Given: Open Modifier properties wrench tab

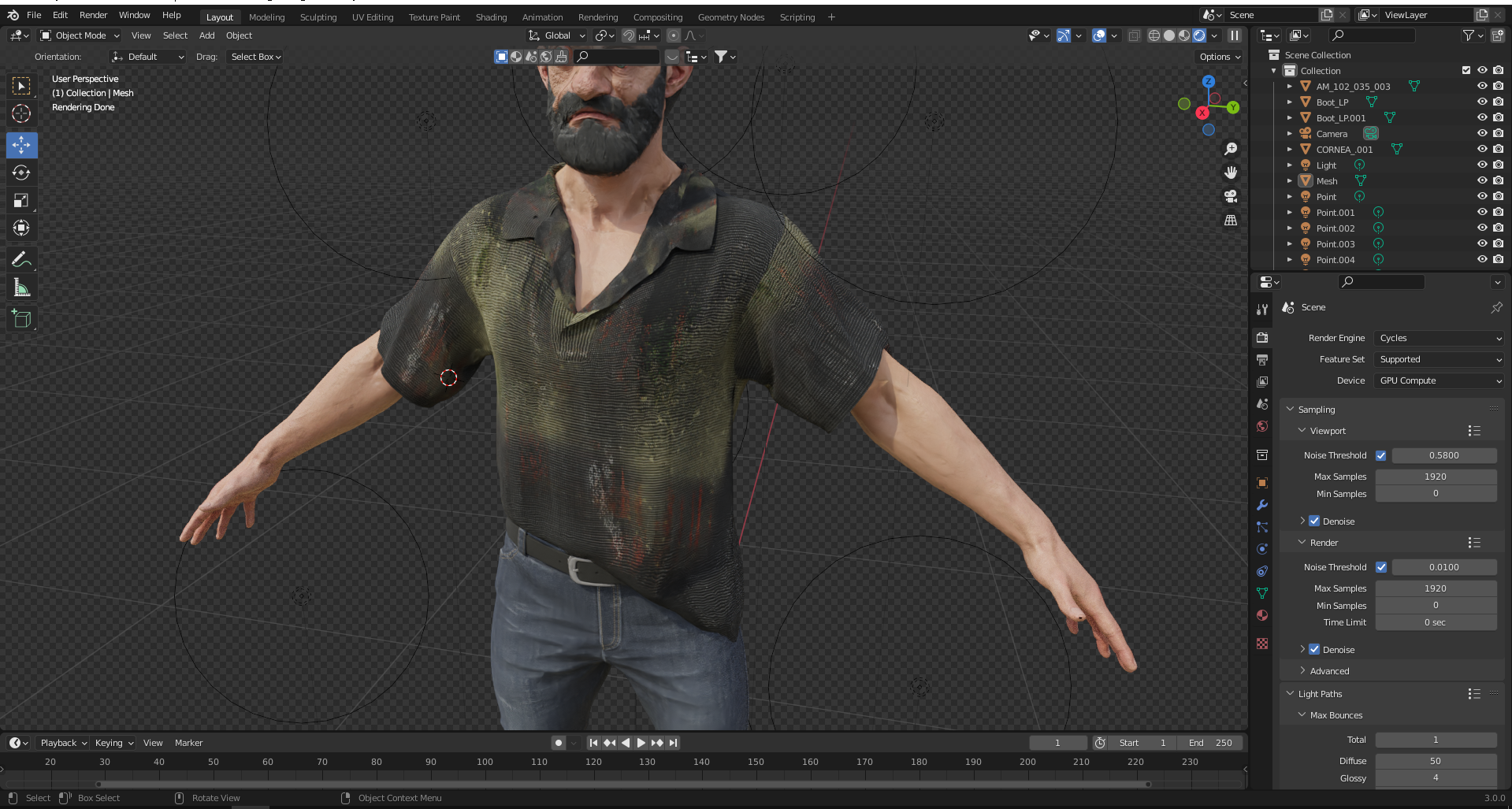Looking at the screenshot, I should coord(1262,505).
